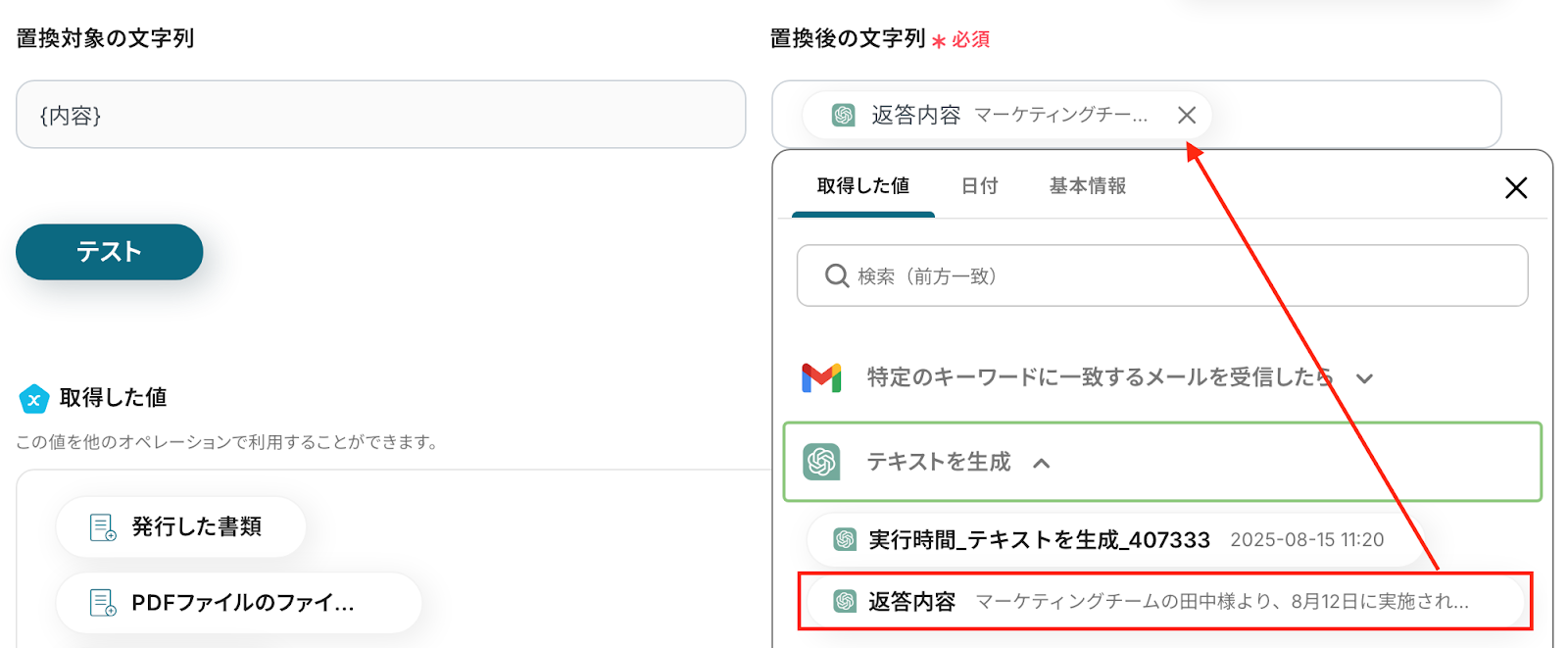
Task: Switch to the 基本情報 tab
Action: [x=1087, y=186]
